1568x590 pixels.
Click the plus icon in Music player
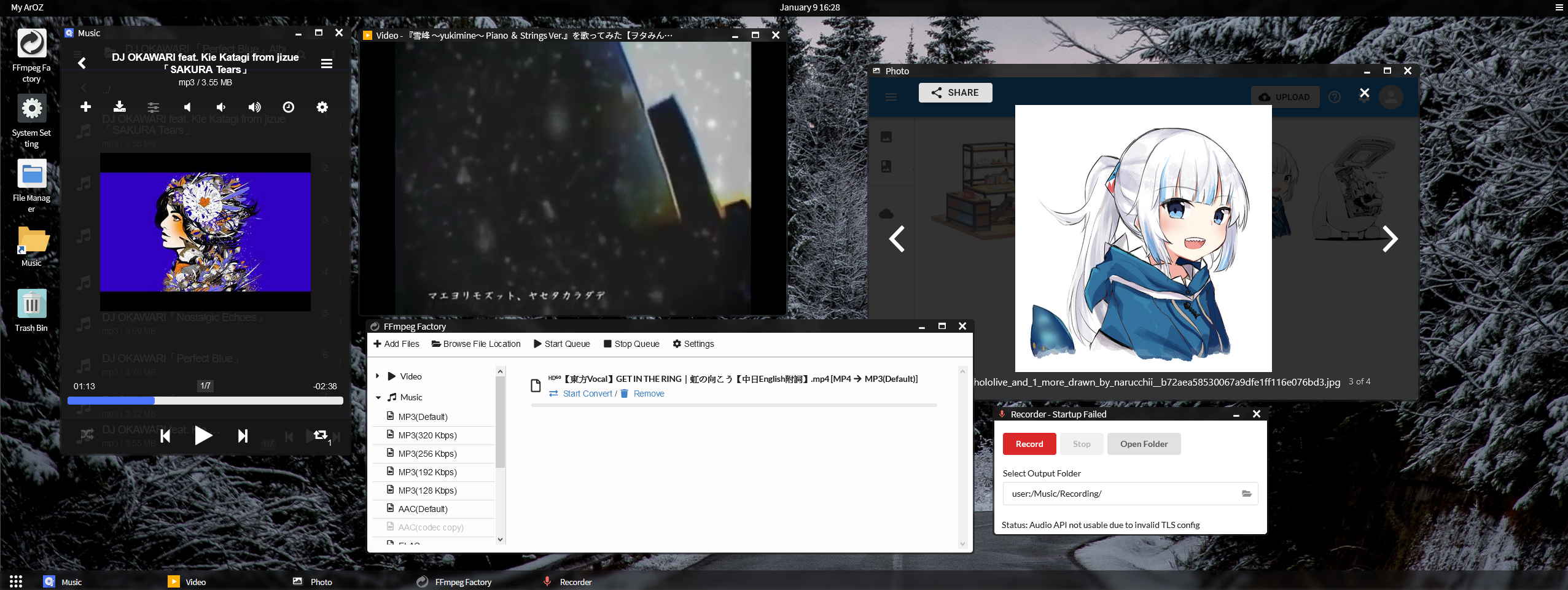point(86,107)
